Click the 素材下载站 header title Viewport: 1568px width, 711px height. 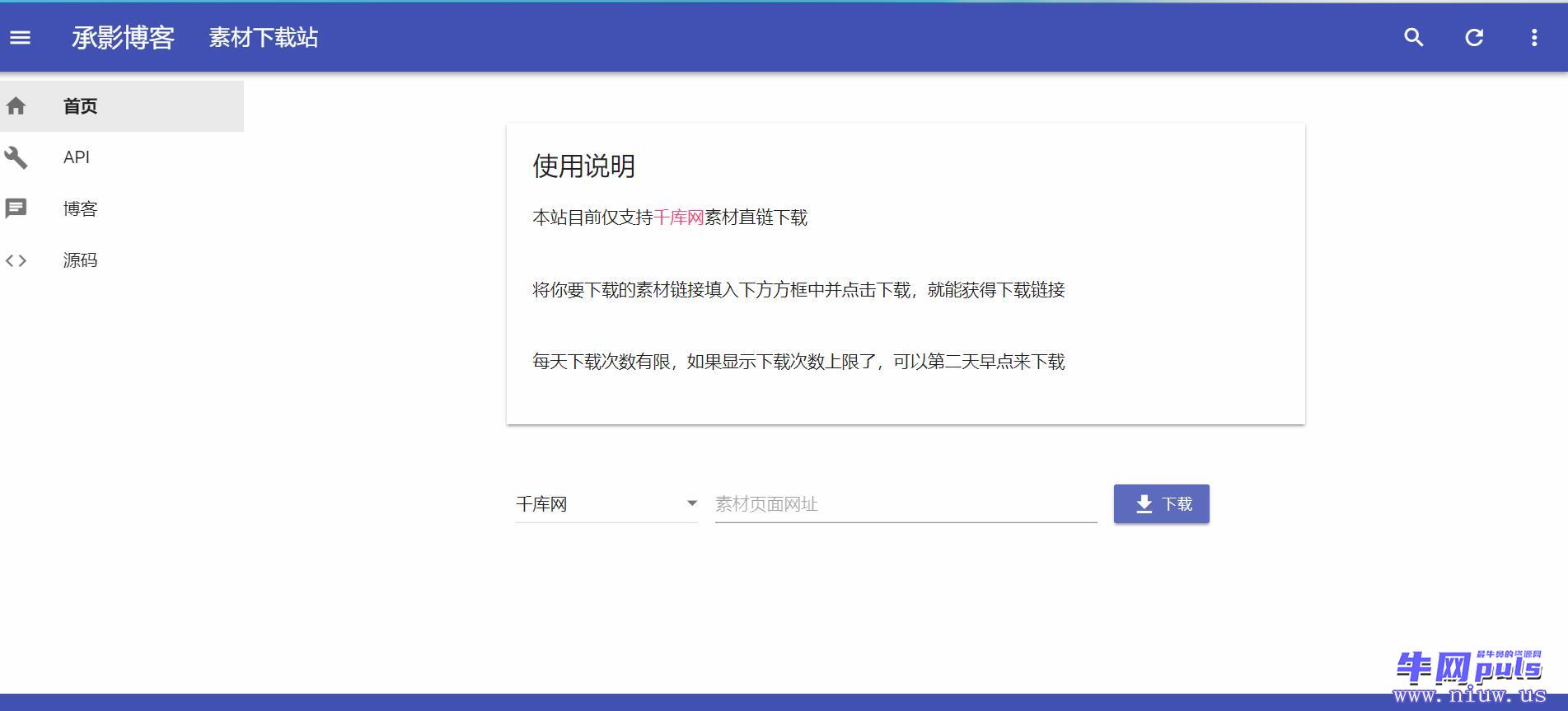tap(264, 38)
